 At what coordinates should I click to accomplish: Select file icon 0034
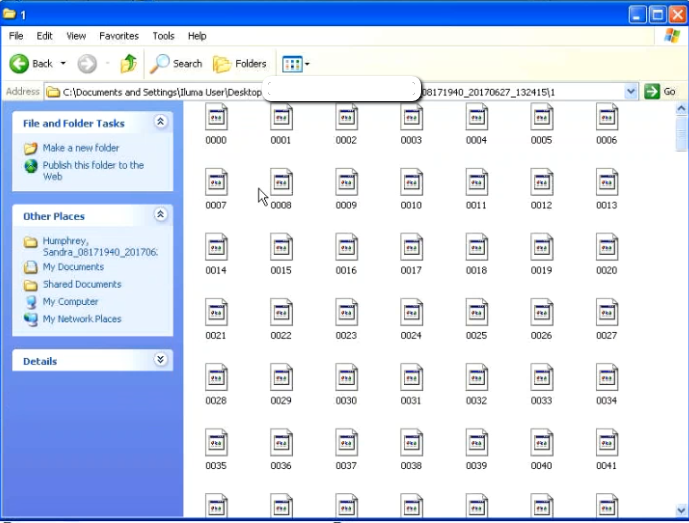tap(607, 377)
